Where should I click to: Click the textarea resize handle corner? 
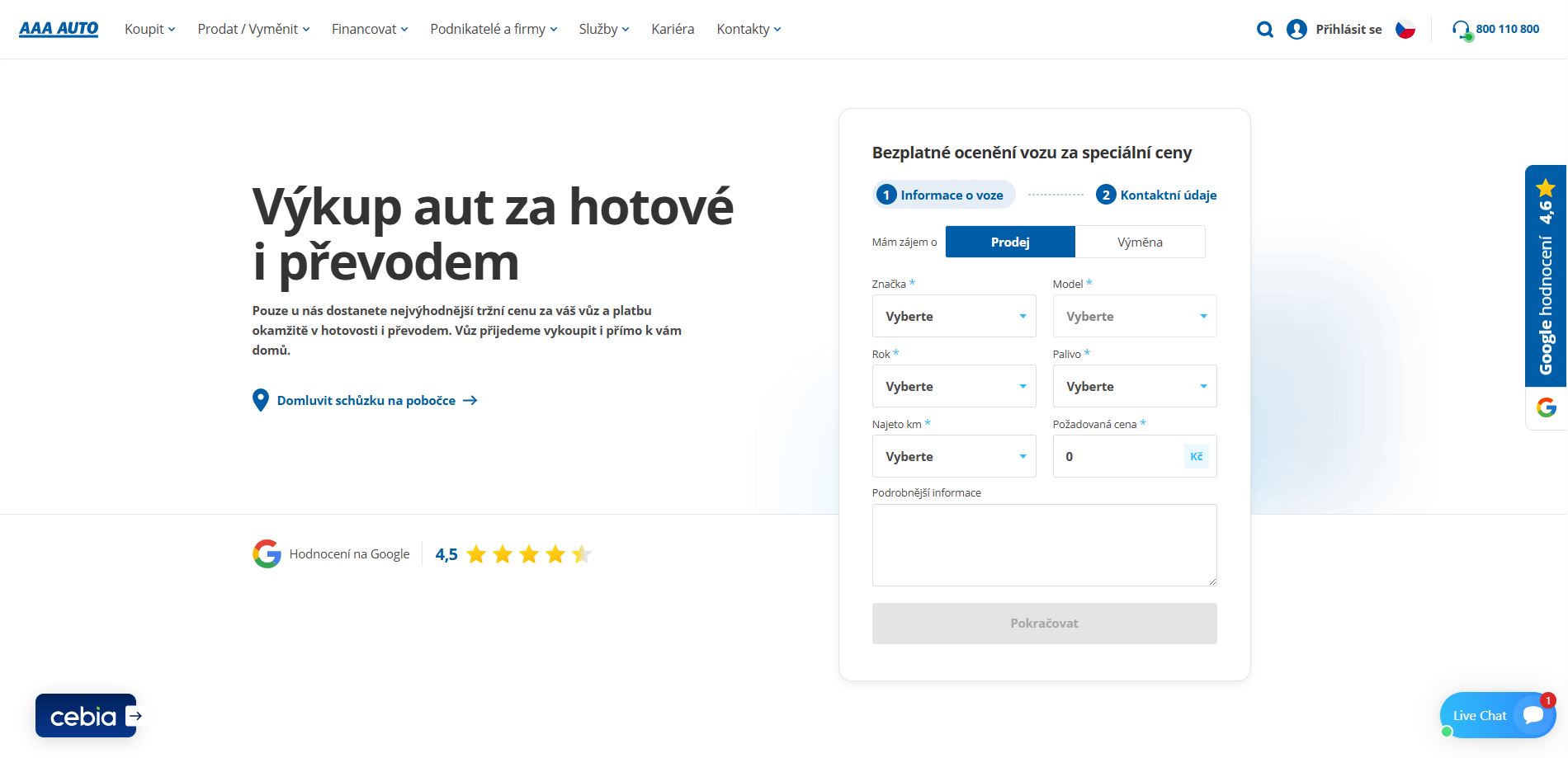[x=1212, y=581]
